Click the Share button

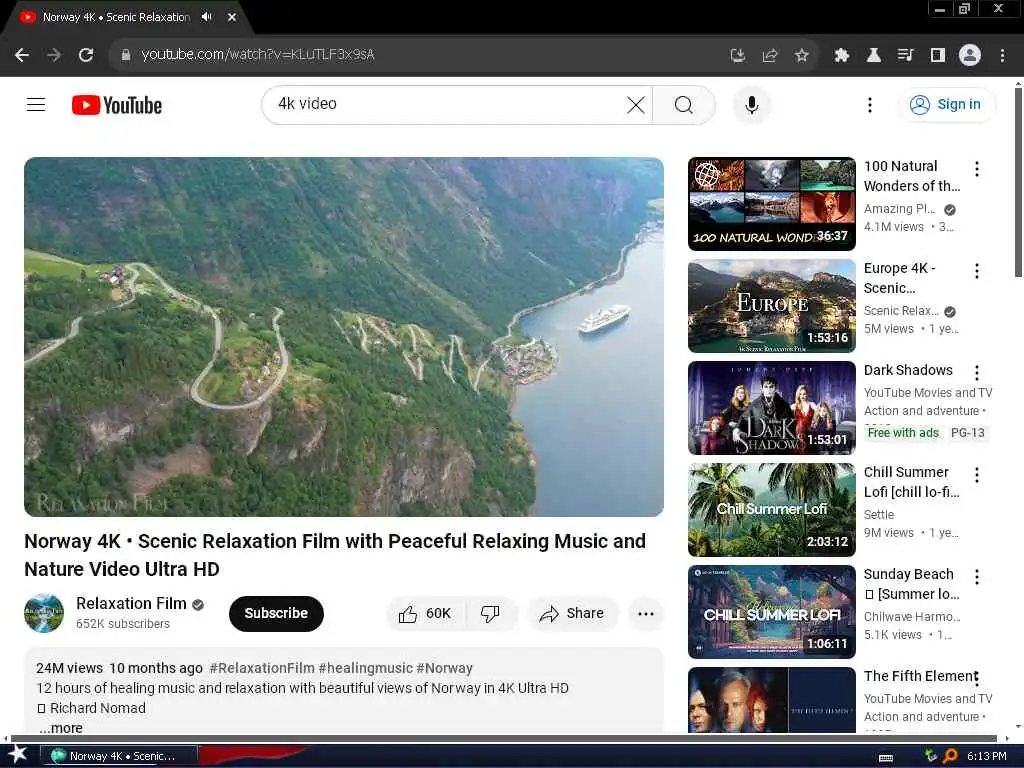click(573, 613)
